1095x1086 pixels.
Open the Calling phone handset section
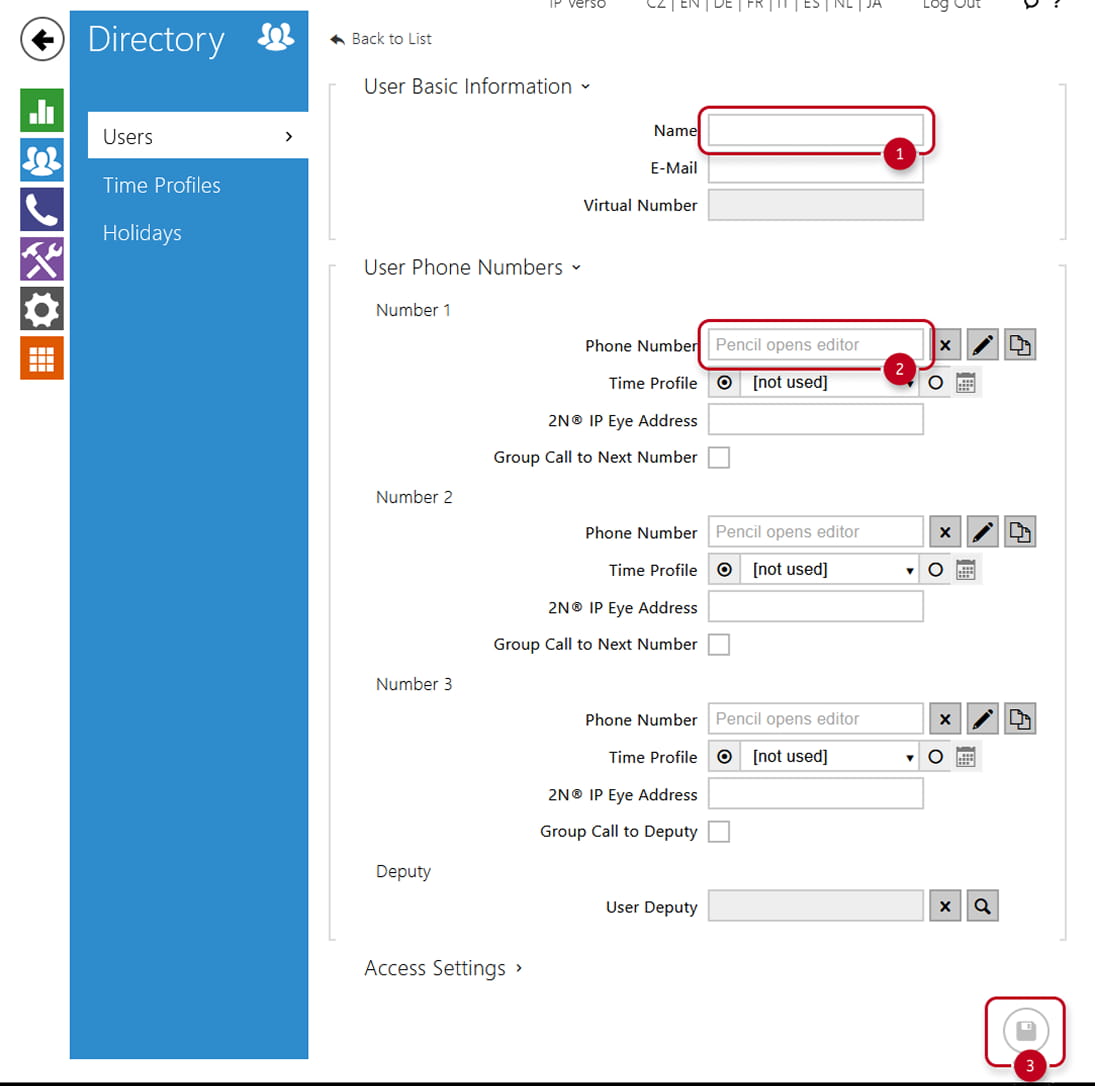tap(42, 210)
